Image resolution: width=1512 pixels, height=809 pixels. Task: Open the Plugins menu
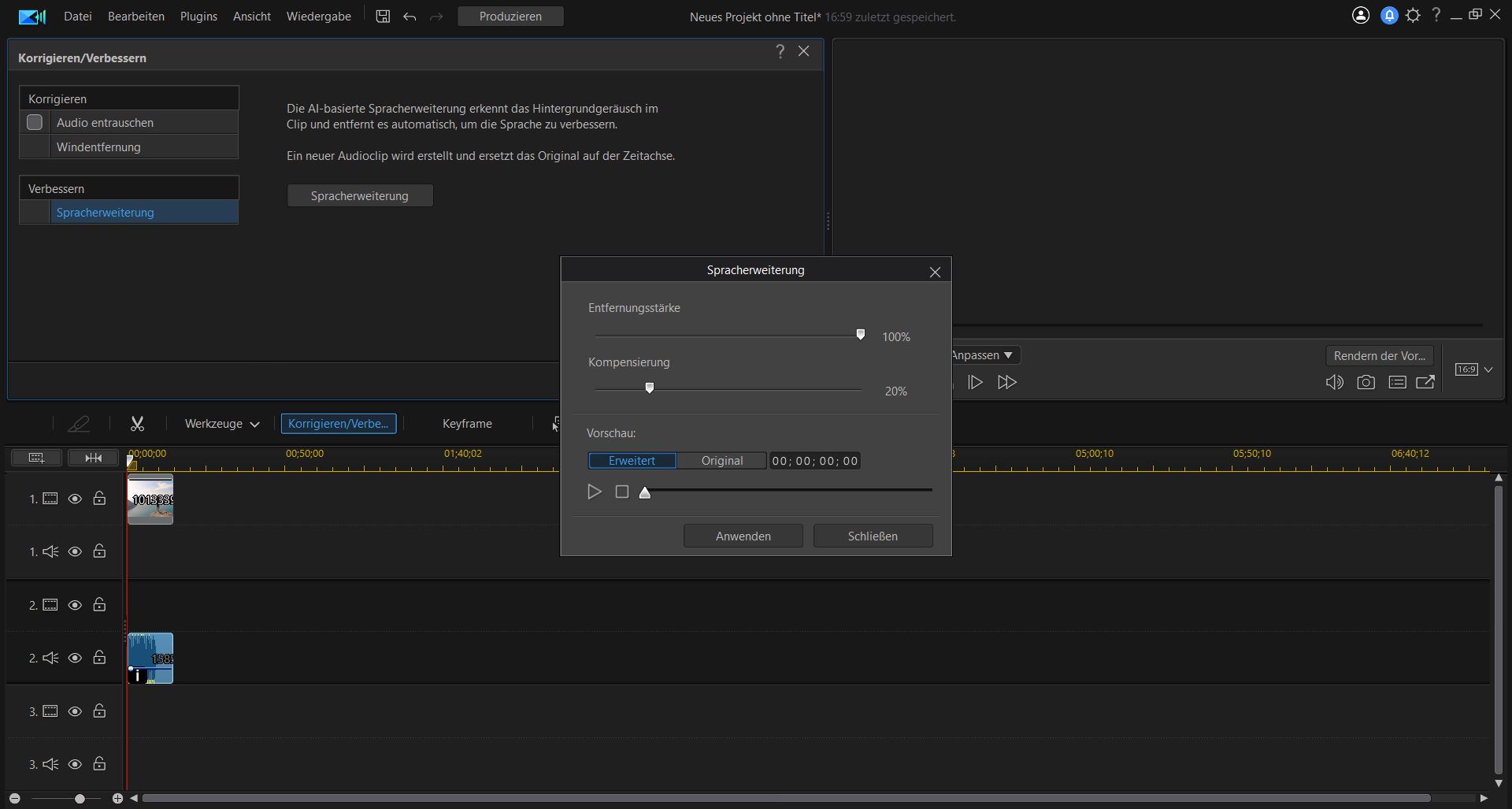[198, 17]
